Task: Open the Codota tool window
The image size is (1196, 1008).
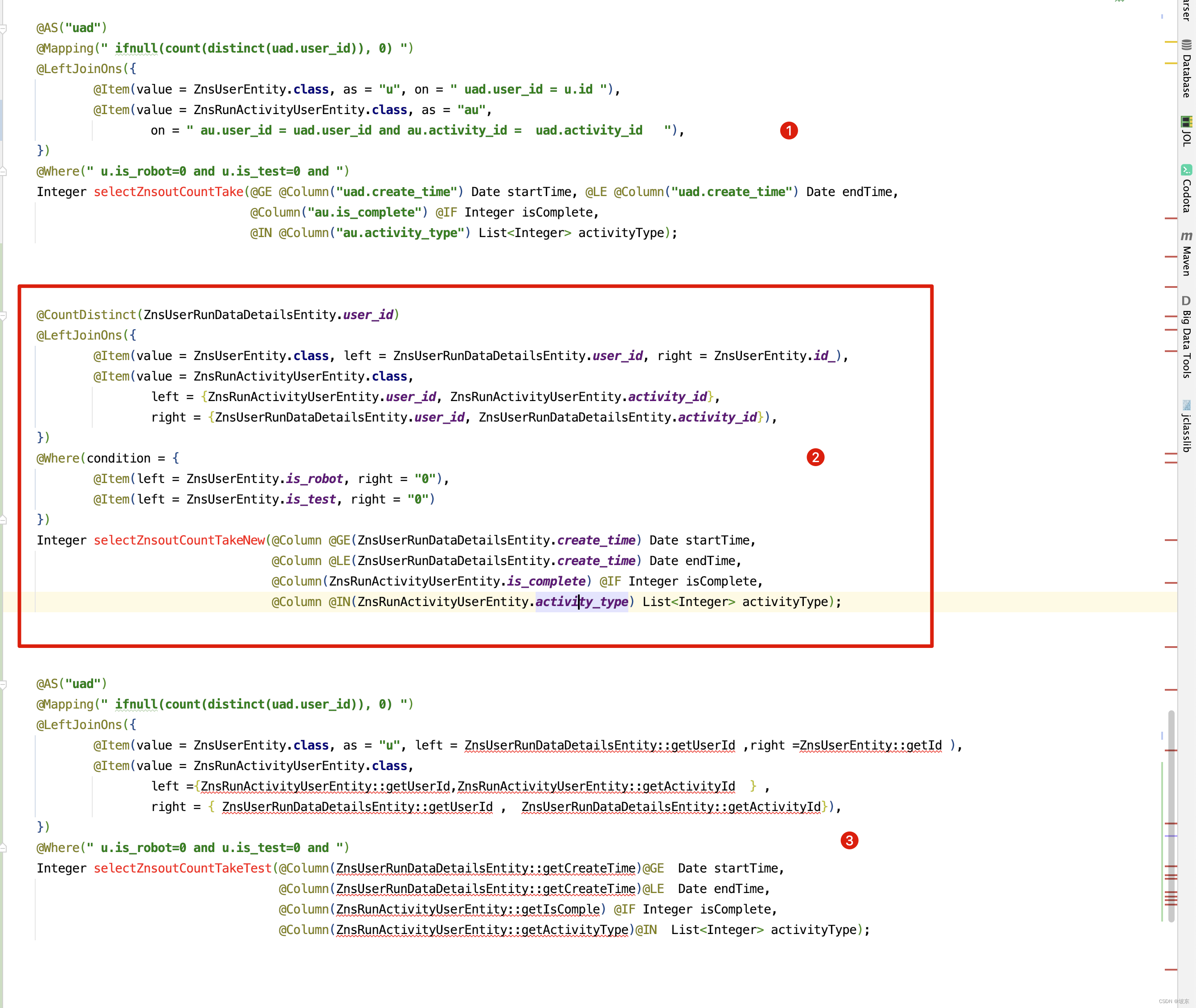Action: [1187, 188]
